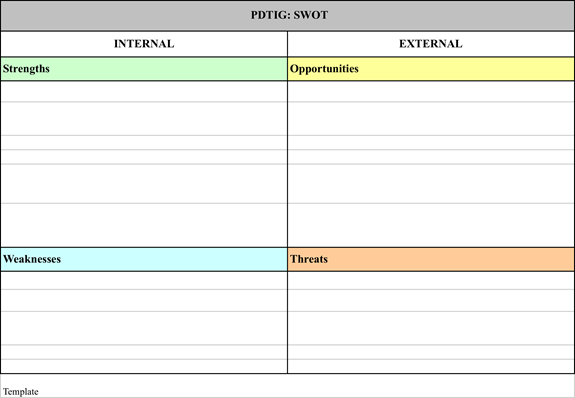Select the first empty row under Strengths
Screen dimensions: 575x398
(144, 91)
